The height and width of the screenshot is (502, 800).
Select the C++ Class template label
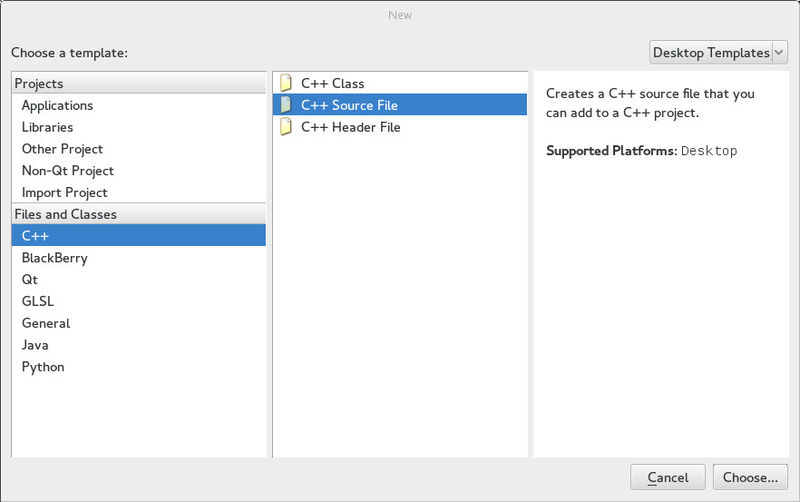coord(333,83)
